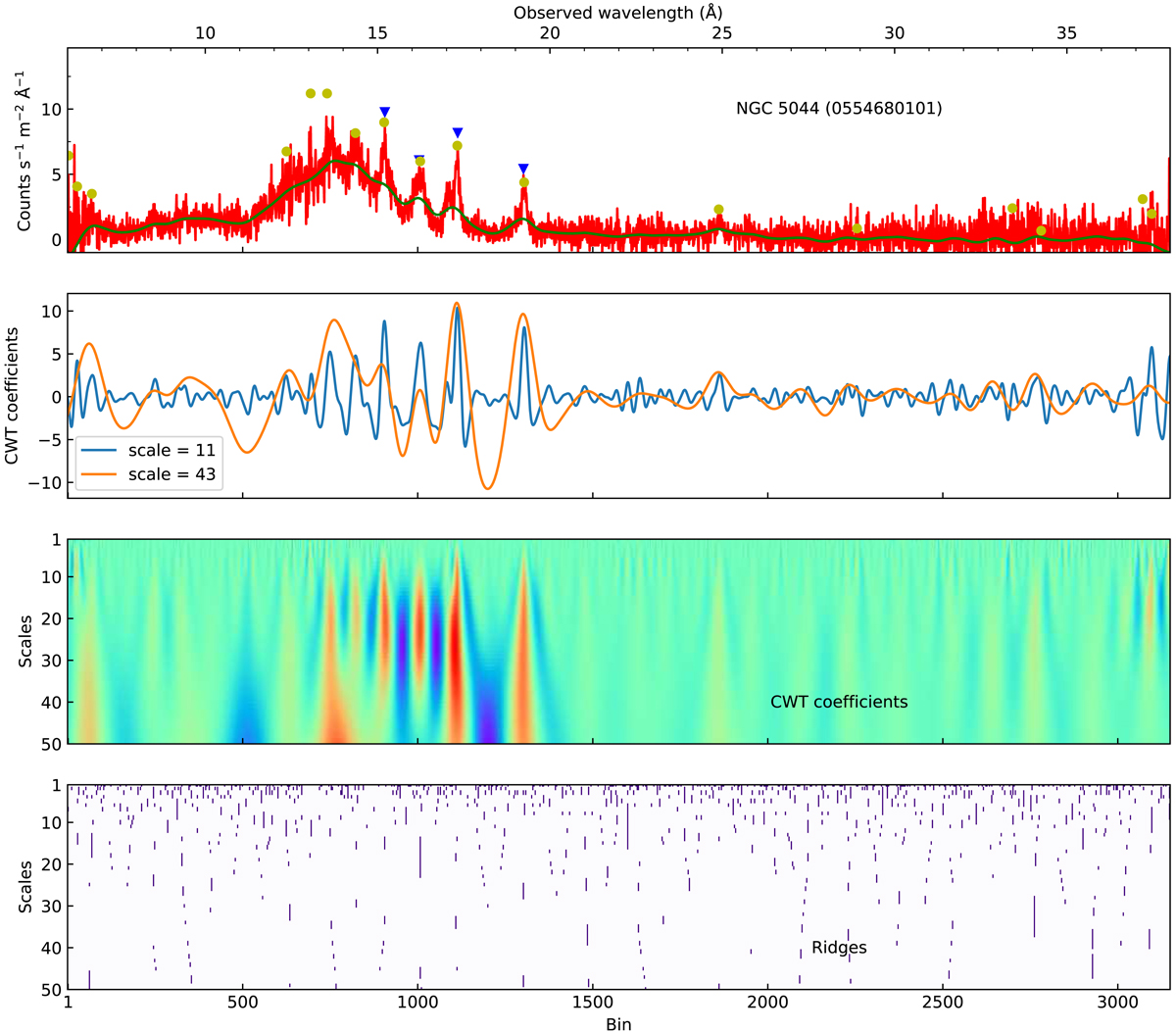Click the 'NGC 5044 (0554680101)' annotation

839,109
